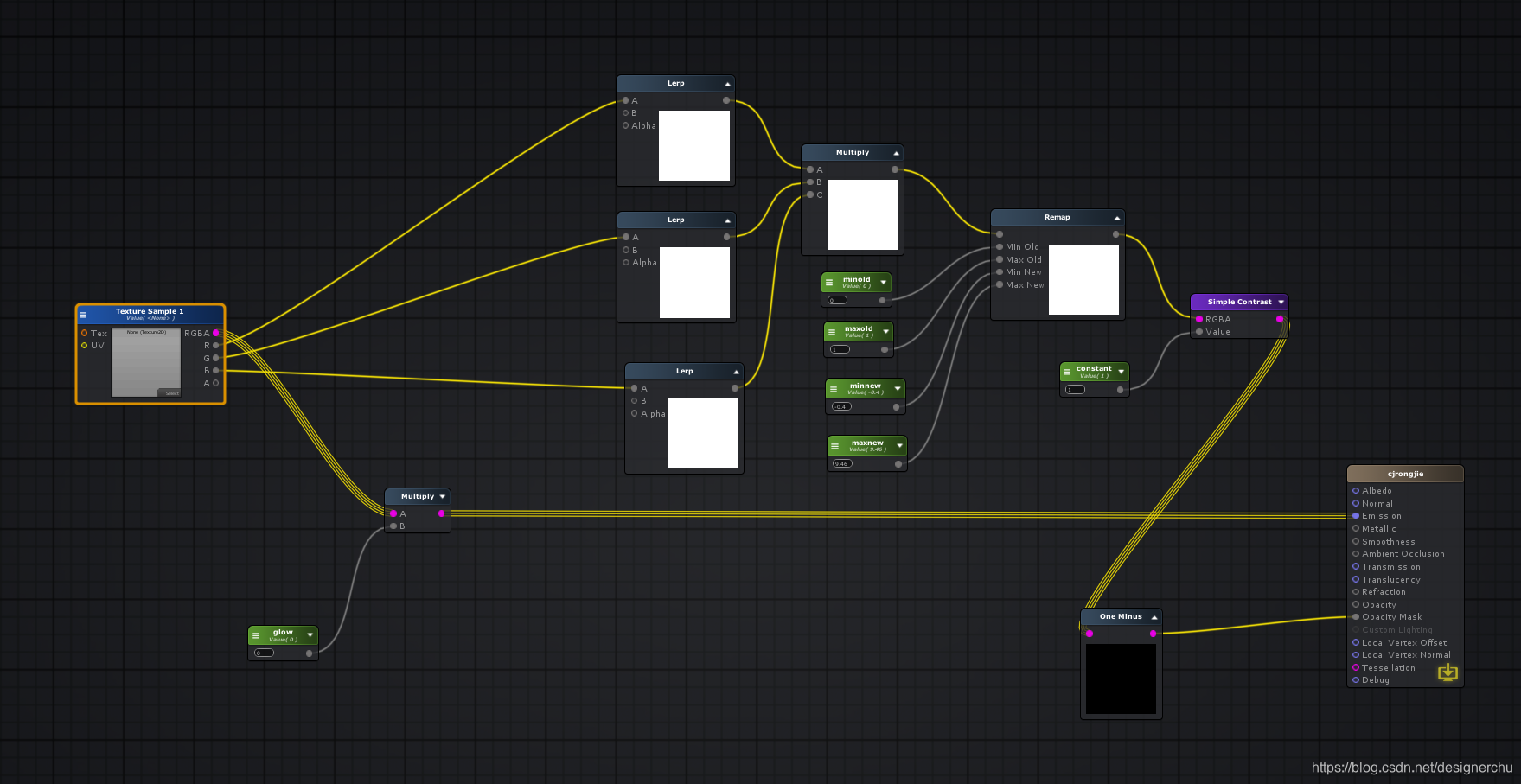1521x784 pixels.
Task: Click the Select button in Texture Sample preview
Action: point(171,393)
